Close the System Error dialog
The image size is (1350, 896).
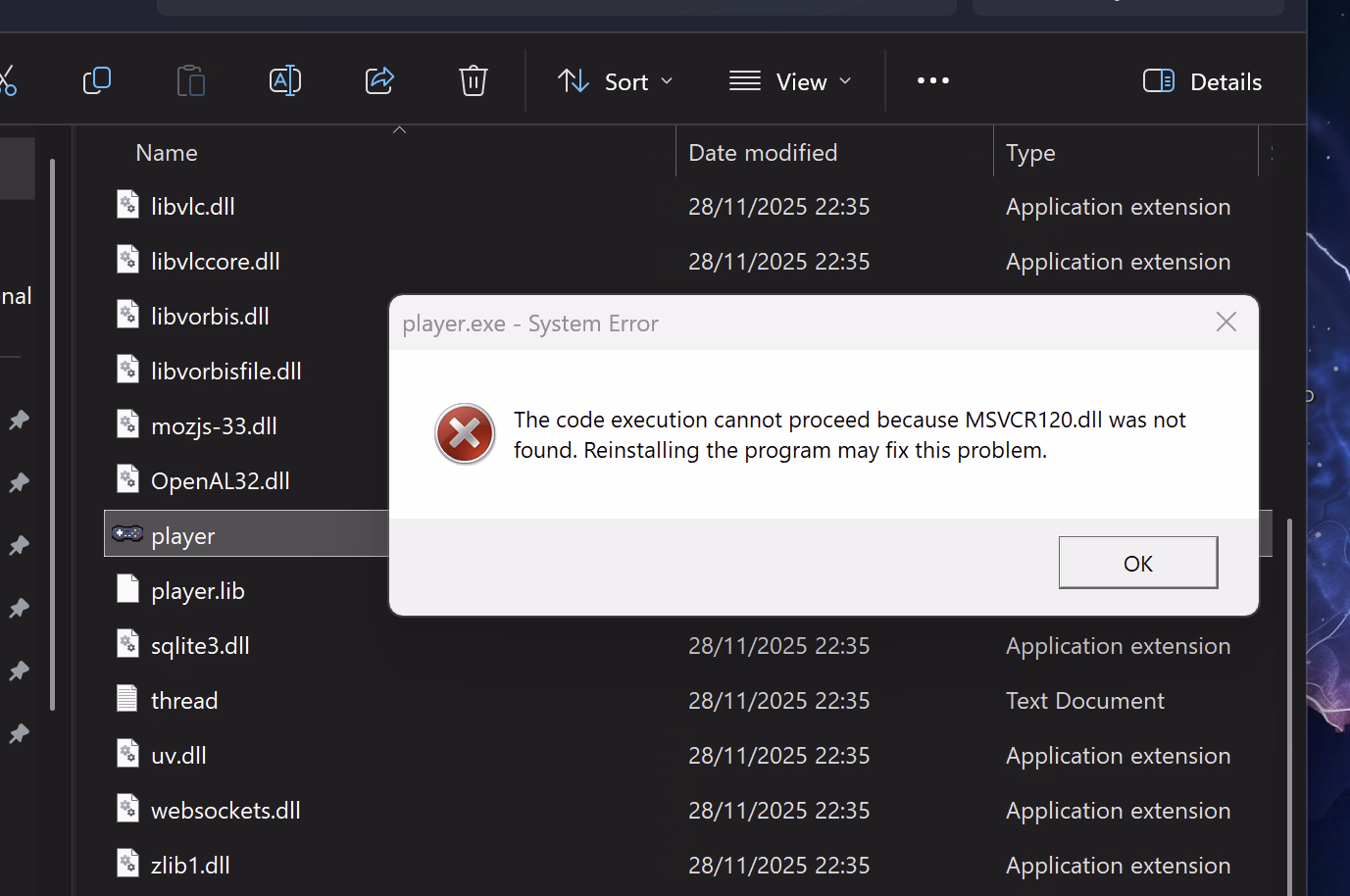click(1225, 323)
